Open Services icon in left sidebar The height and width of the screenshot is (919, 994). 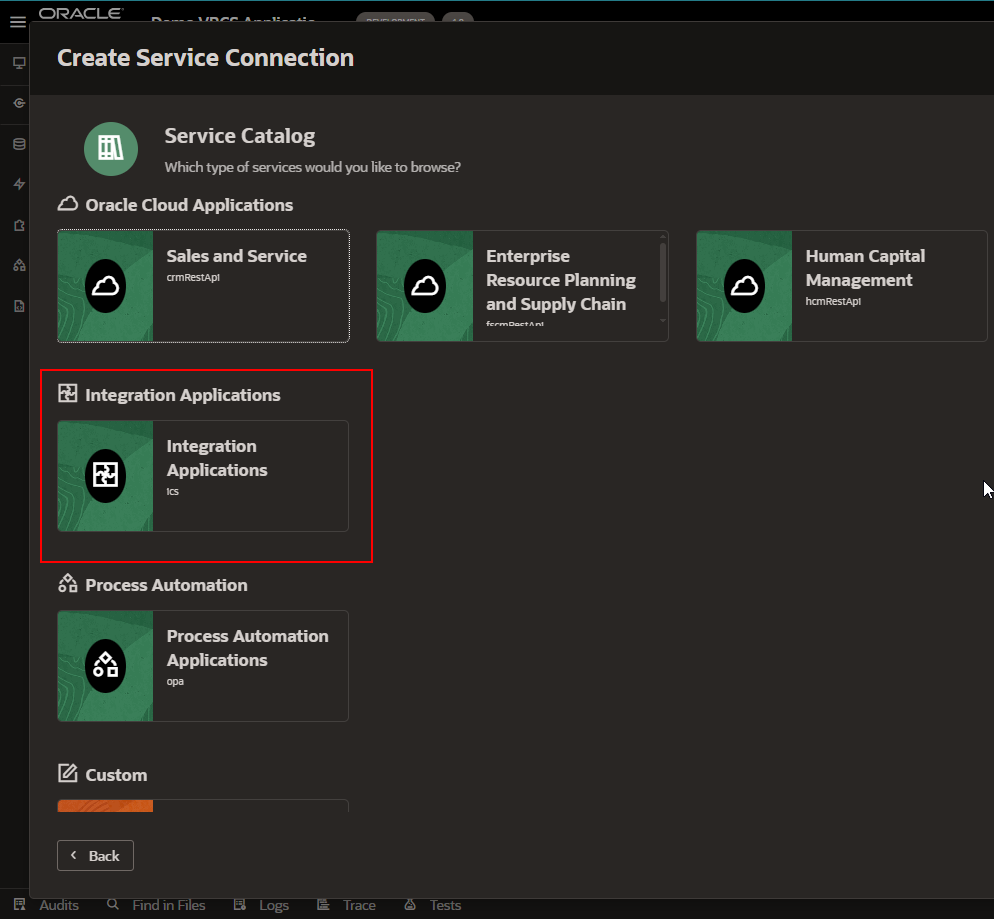19,103
